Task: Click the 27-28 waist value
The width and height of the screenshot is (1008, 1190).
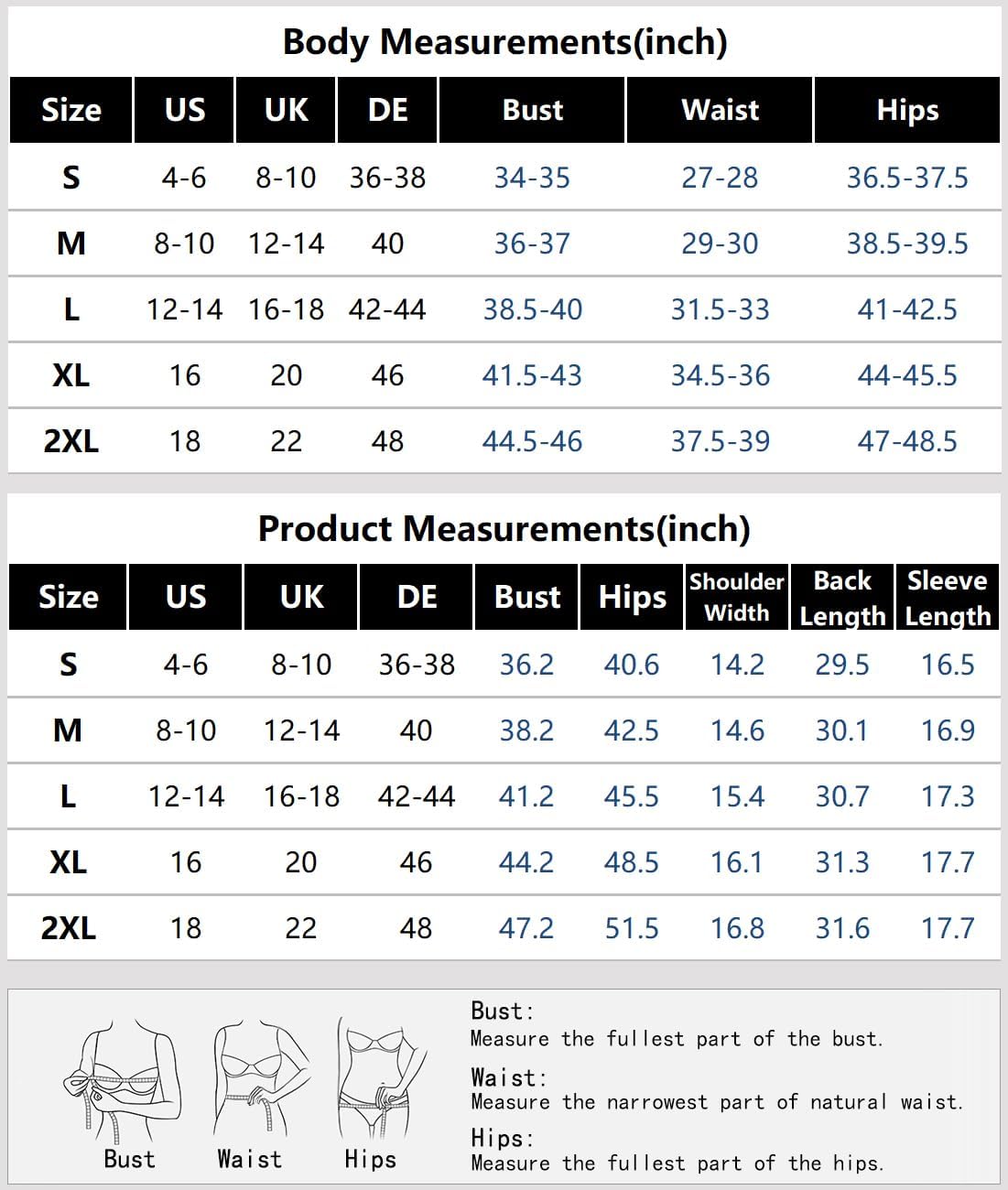Action: click(x=720, y=178)
